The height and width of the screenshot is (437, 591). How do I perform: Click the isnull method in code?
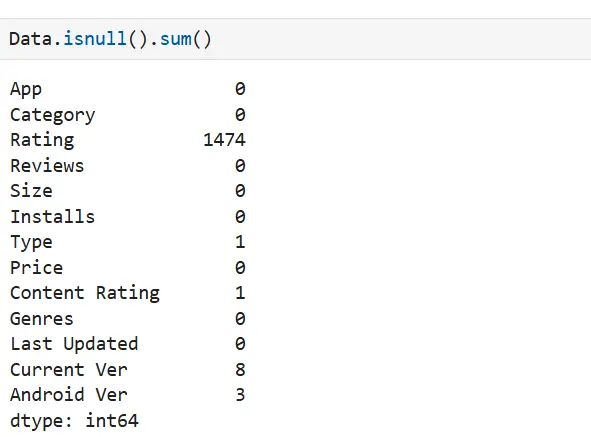(95, 39)
